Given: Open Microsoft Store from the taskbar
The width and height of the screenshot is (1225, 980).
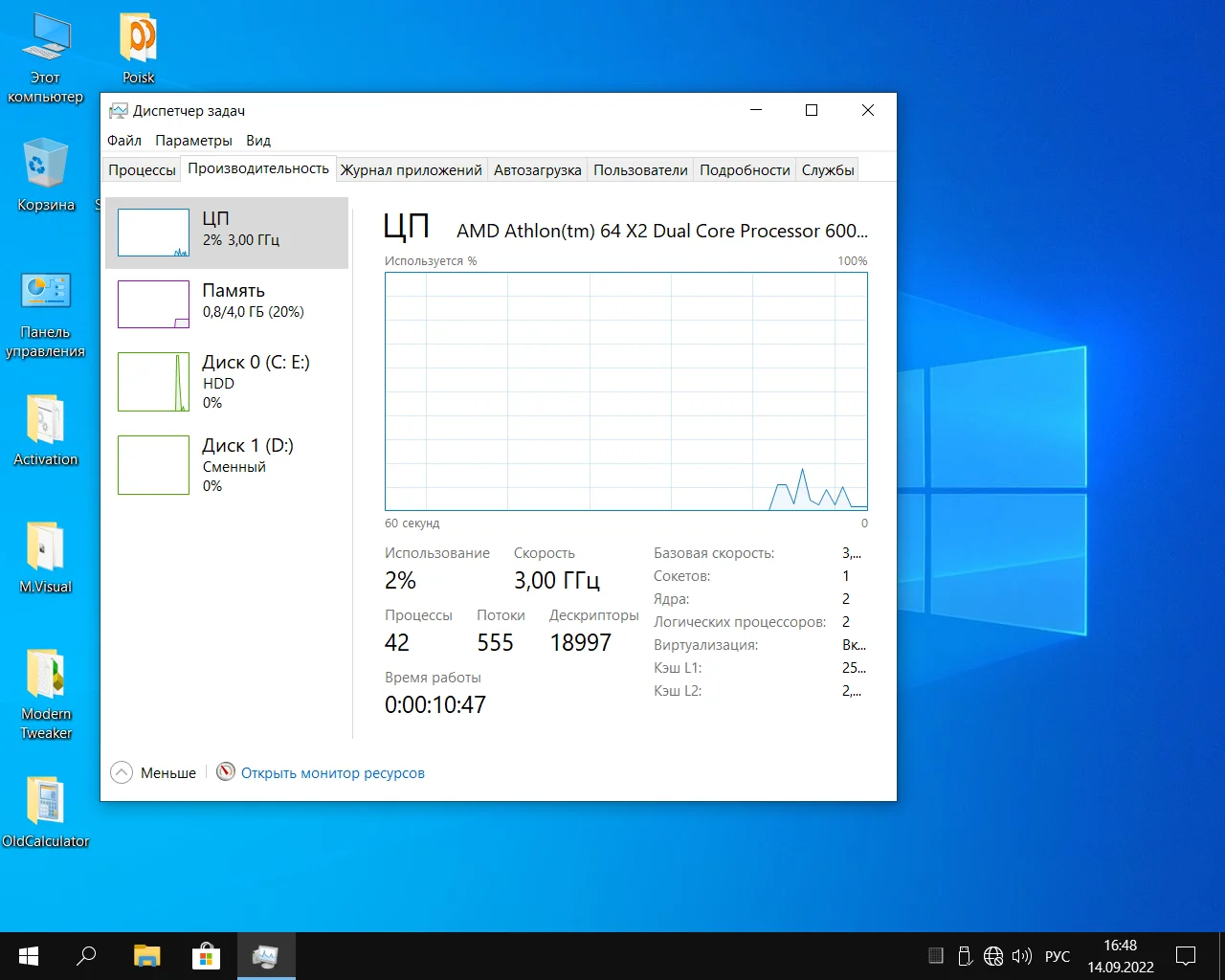Looking at the screenshot, I should (206, 956).
